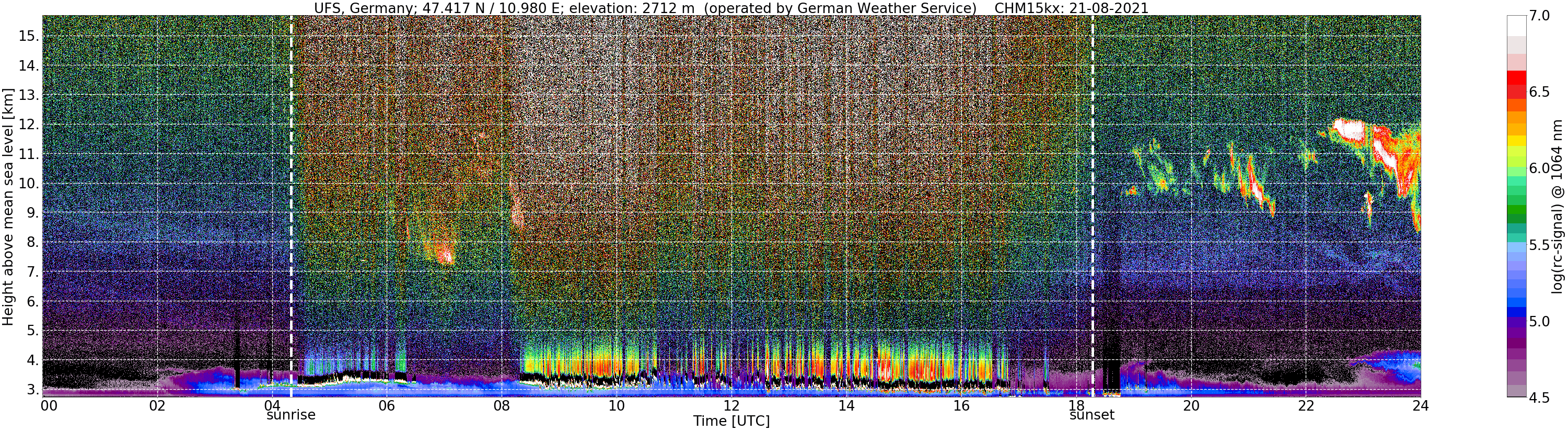Viewport: 1568px width, 431px height.
Task: Click the colorbar value '6.5'
Action: coord(1539,92)
